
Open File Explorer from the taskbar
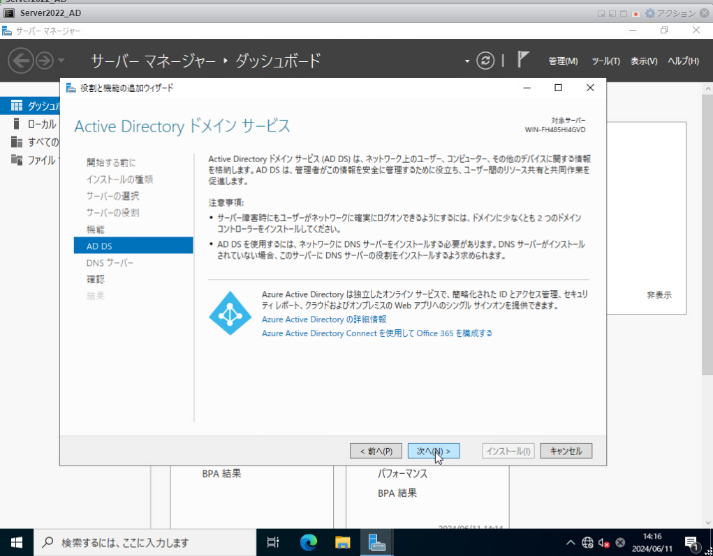click(x=342, y=542)
